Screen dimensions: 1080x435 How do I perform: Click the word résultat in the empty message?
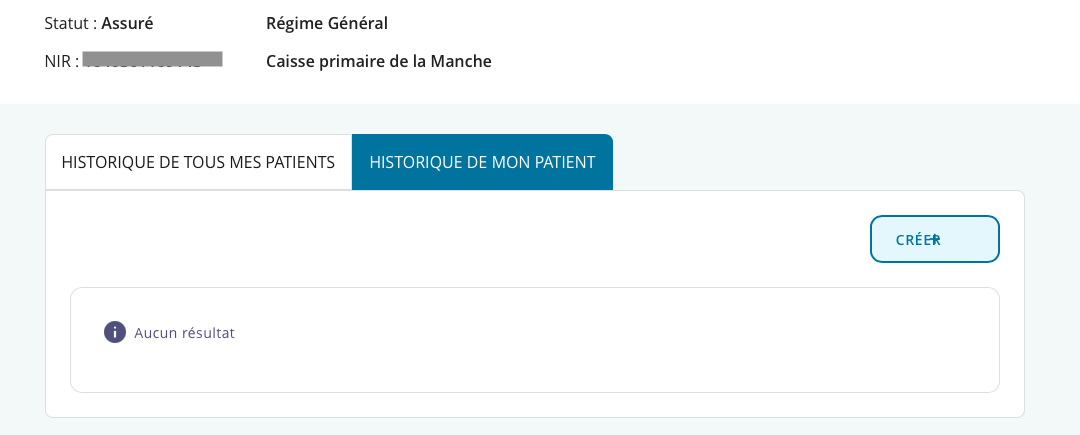(x=208, y=333)
